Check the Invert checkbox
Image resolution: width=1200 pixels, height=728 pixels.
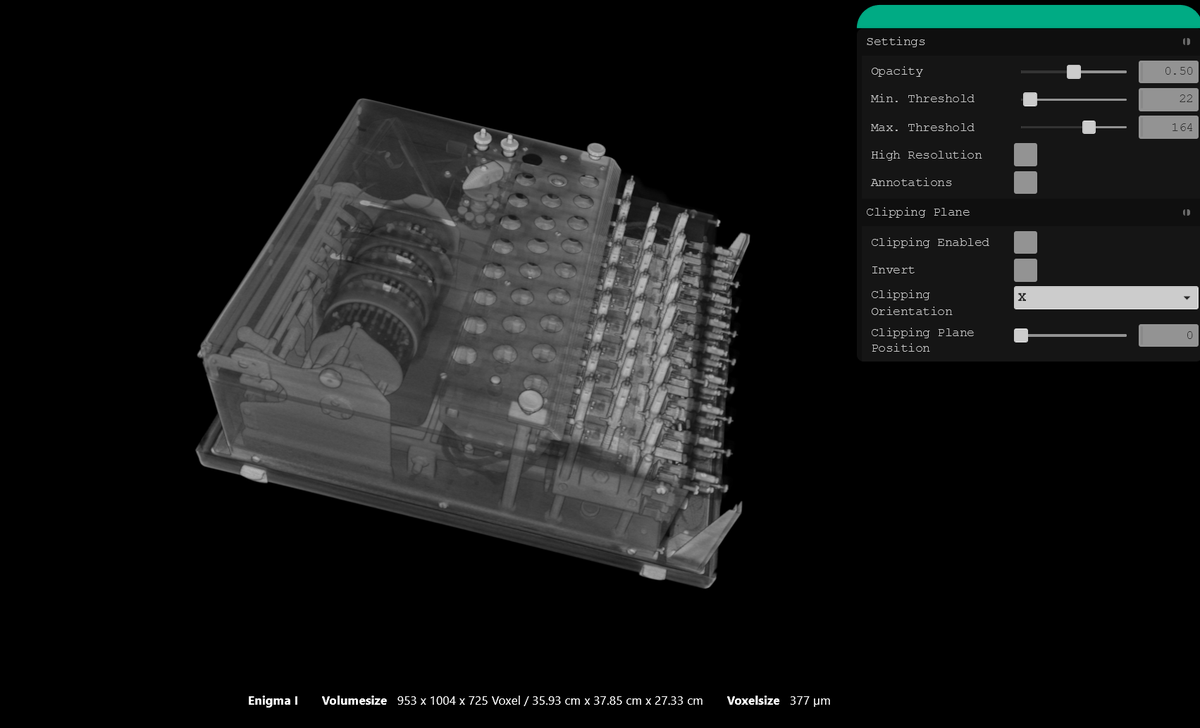[x=1025, y=270]
